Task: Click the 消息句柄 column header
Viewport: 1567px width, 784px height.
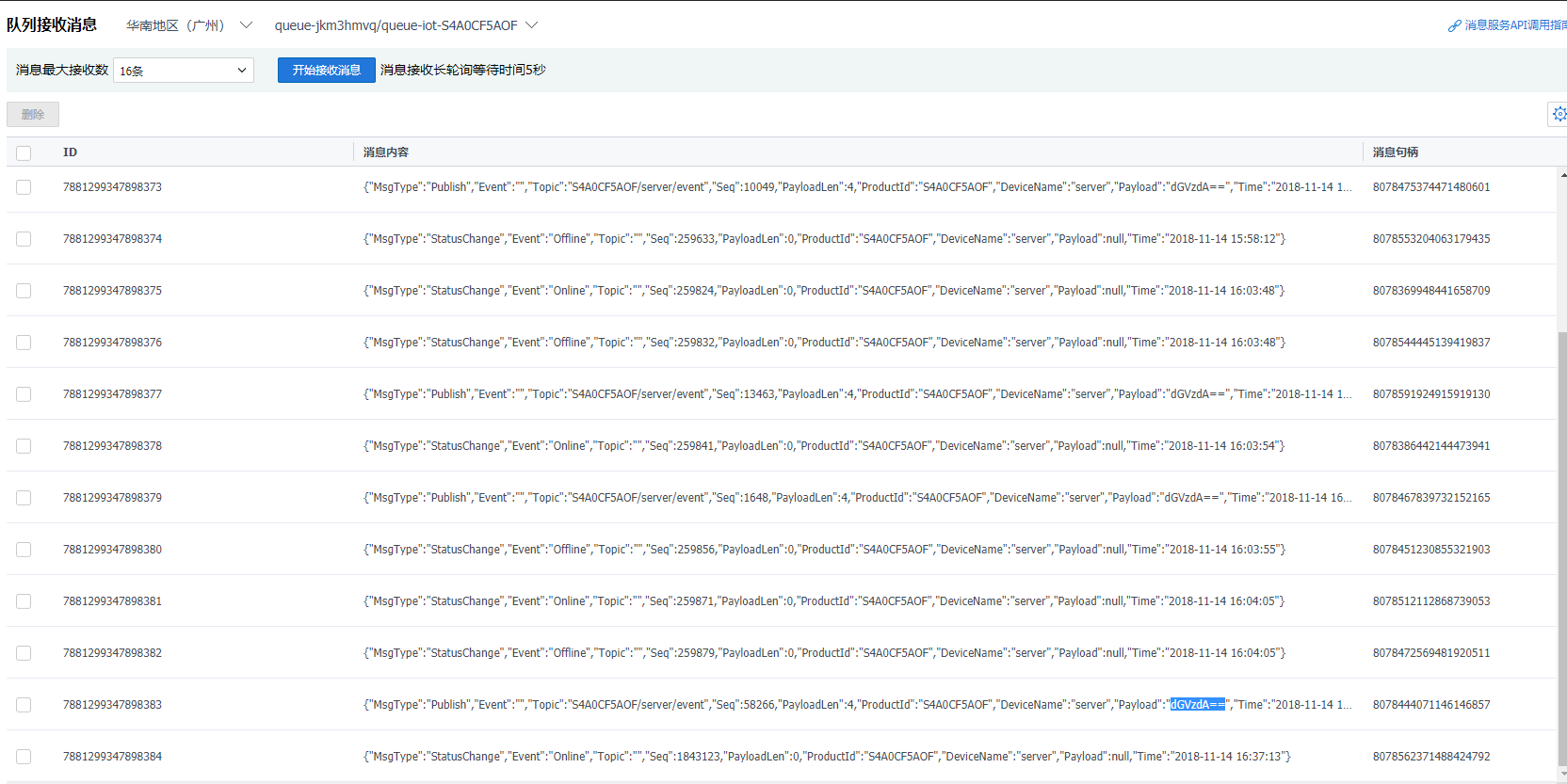Action: [x=1395, y=152]
